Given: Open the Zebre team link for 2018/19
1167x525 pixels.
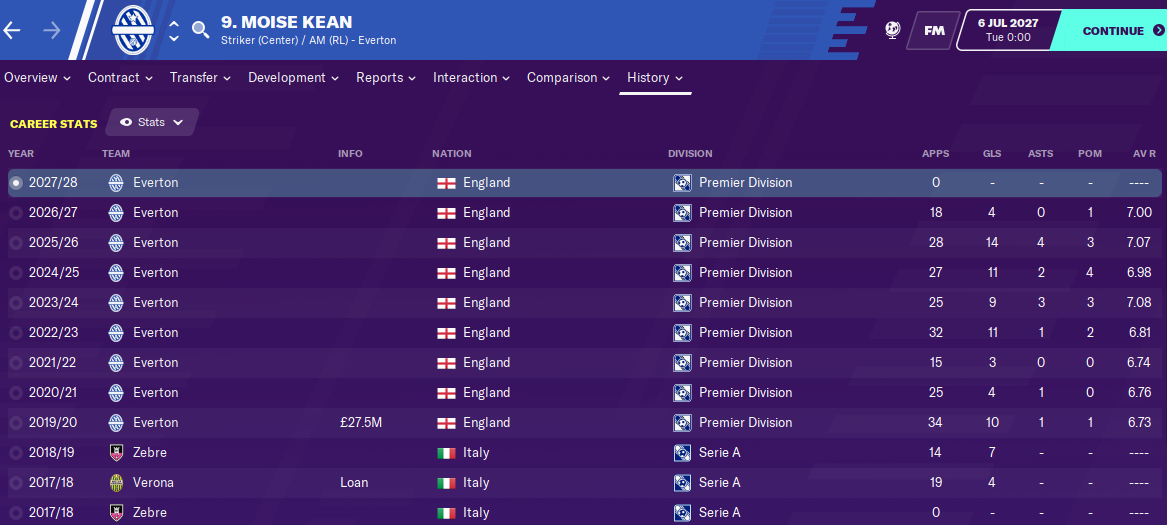Looking at the screenshot, I should (x=149, y=452).
